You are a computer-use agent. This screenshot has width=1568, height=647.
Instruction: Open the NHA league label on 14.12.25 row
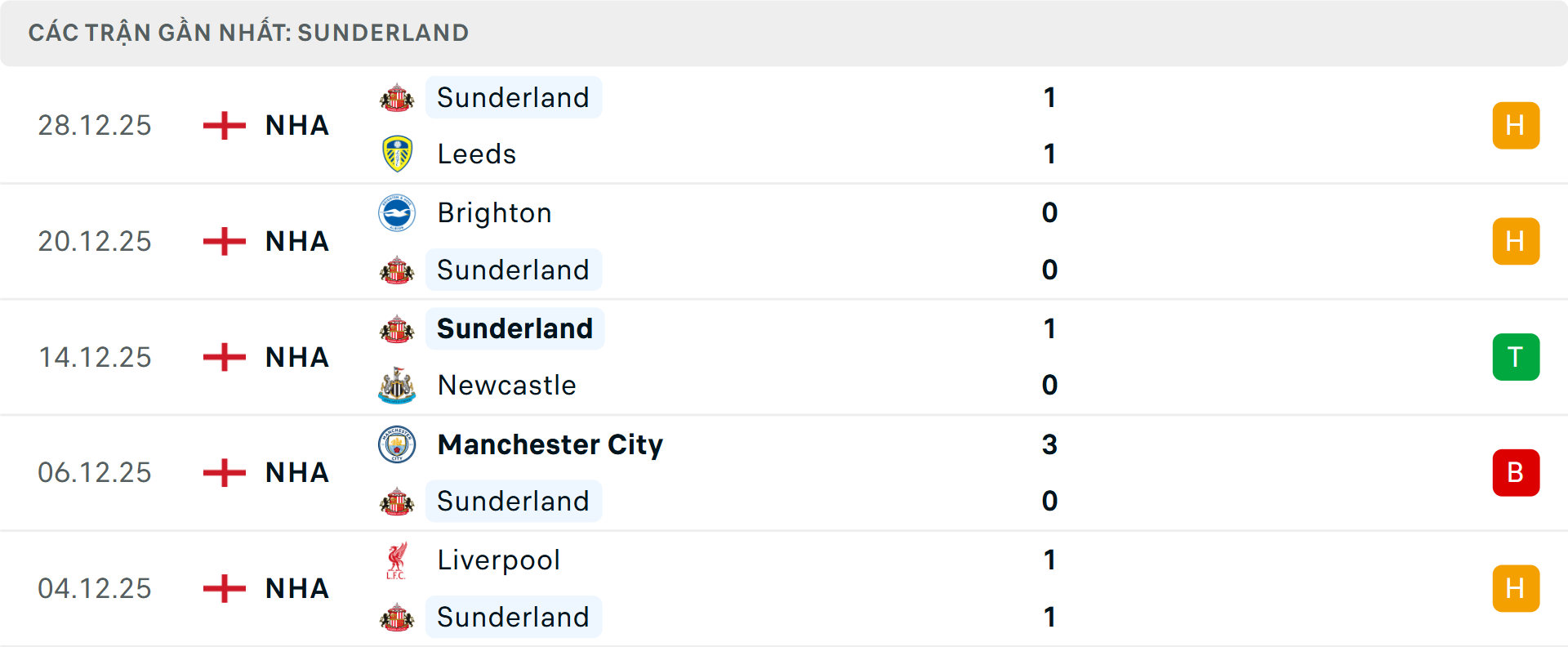tap(296, 356)
